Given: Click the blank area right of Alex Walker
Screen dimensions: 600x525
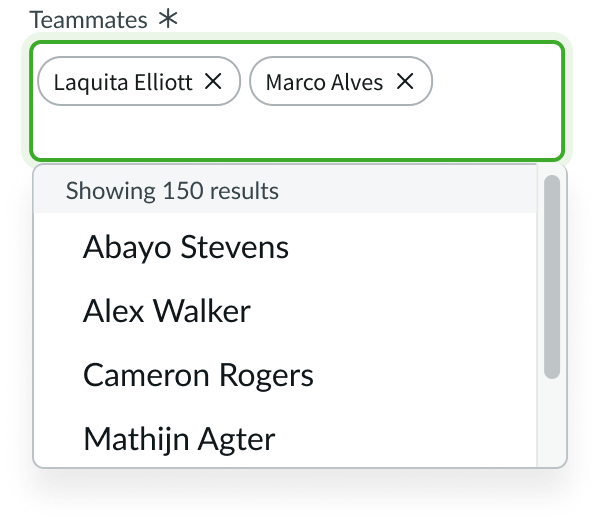Looking at the screenshot, I should coord(400,311).
